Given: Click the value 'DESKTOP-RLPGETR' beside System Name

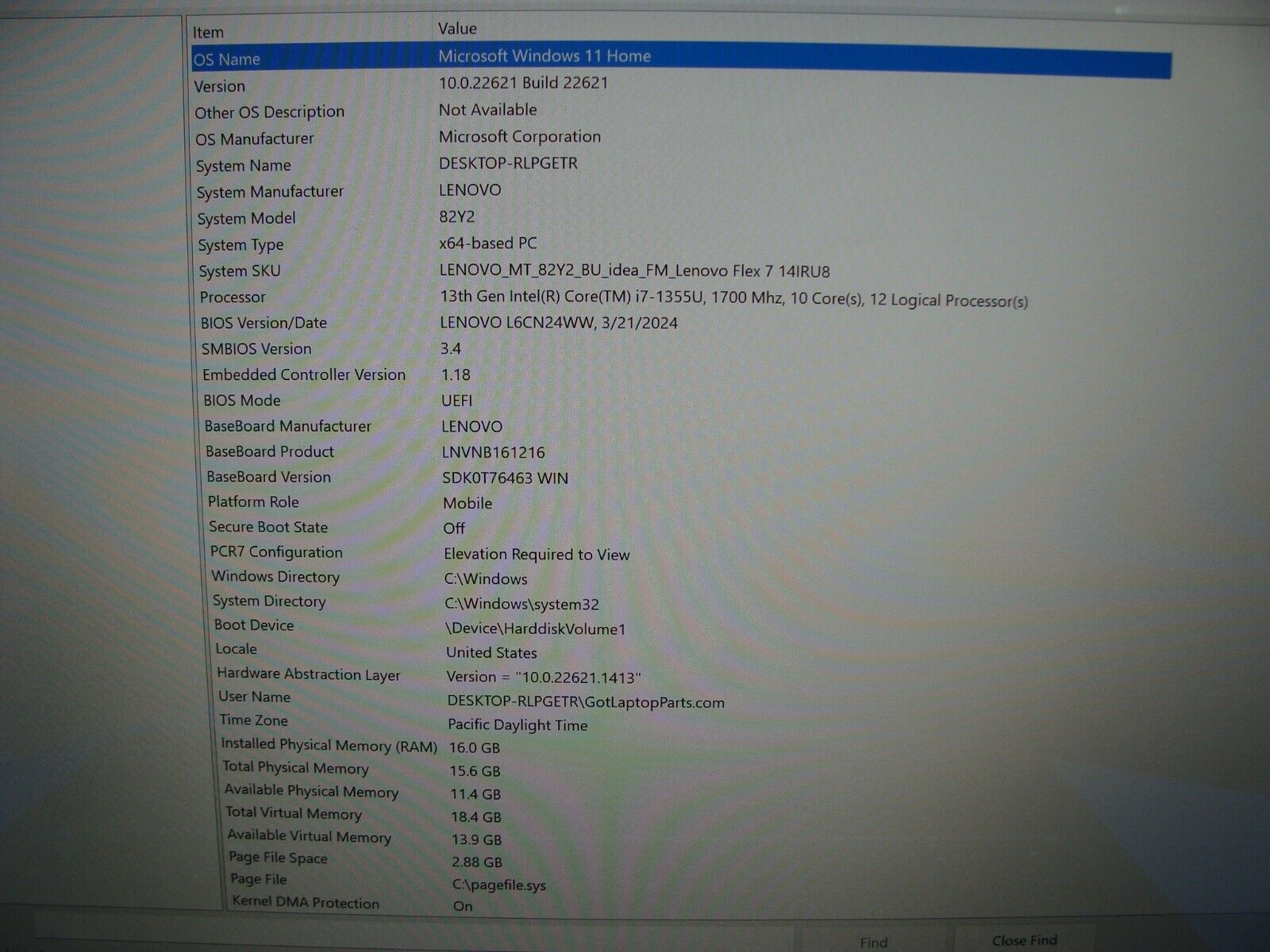Looking at the screenshot, I should click(x=508, y=163).
